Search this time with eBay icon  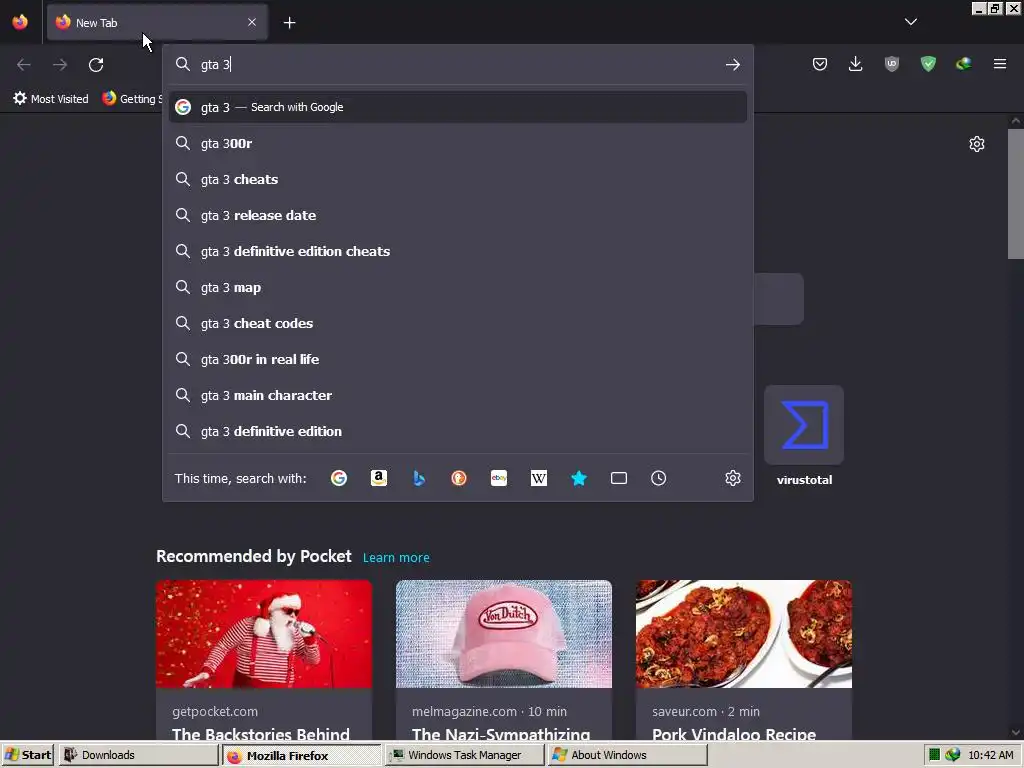(499, 478)
